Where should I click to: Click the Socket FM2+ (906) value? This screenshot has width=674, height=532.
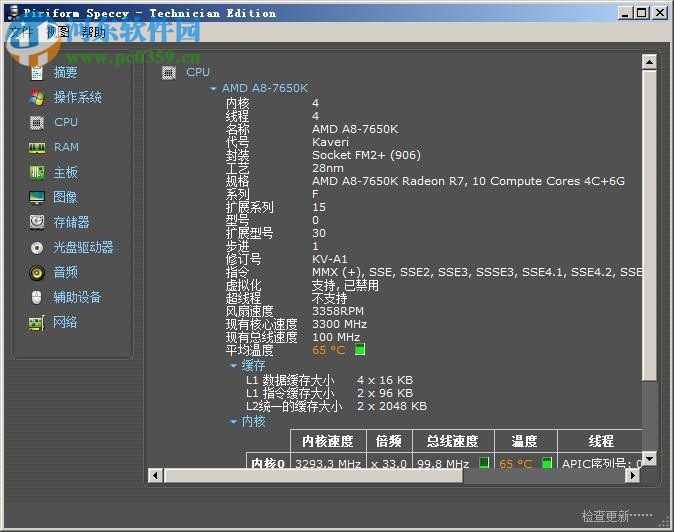click(366, 155)
